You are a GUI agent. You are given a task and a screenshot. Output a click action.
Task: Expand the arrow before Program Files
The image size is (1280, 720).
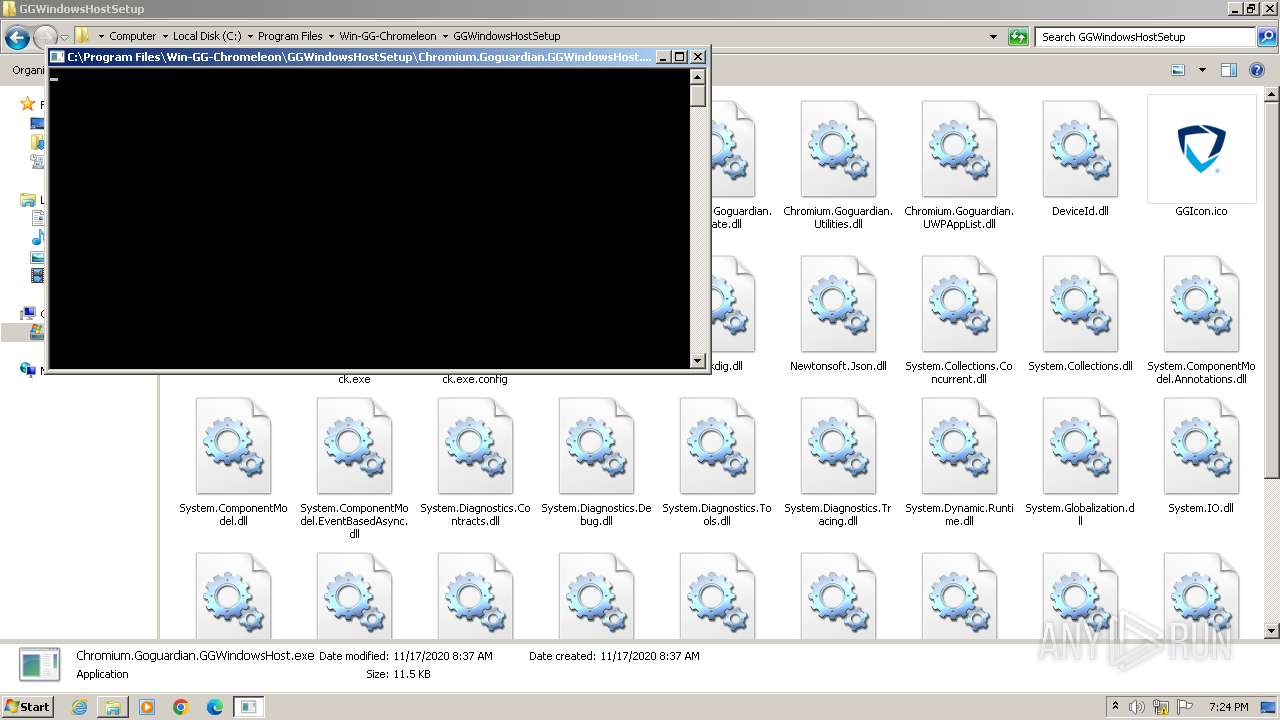tap(250, 36)
